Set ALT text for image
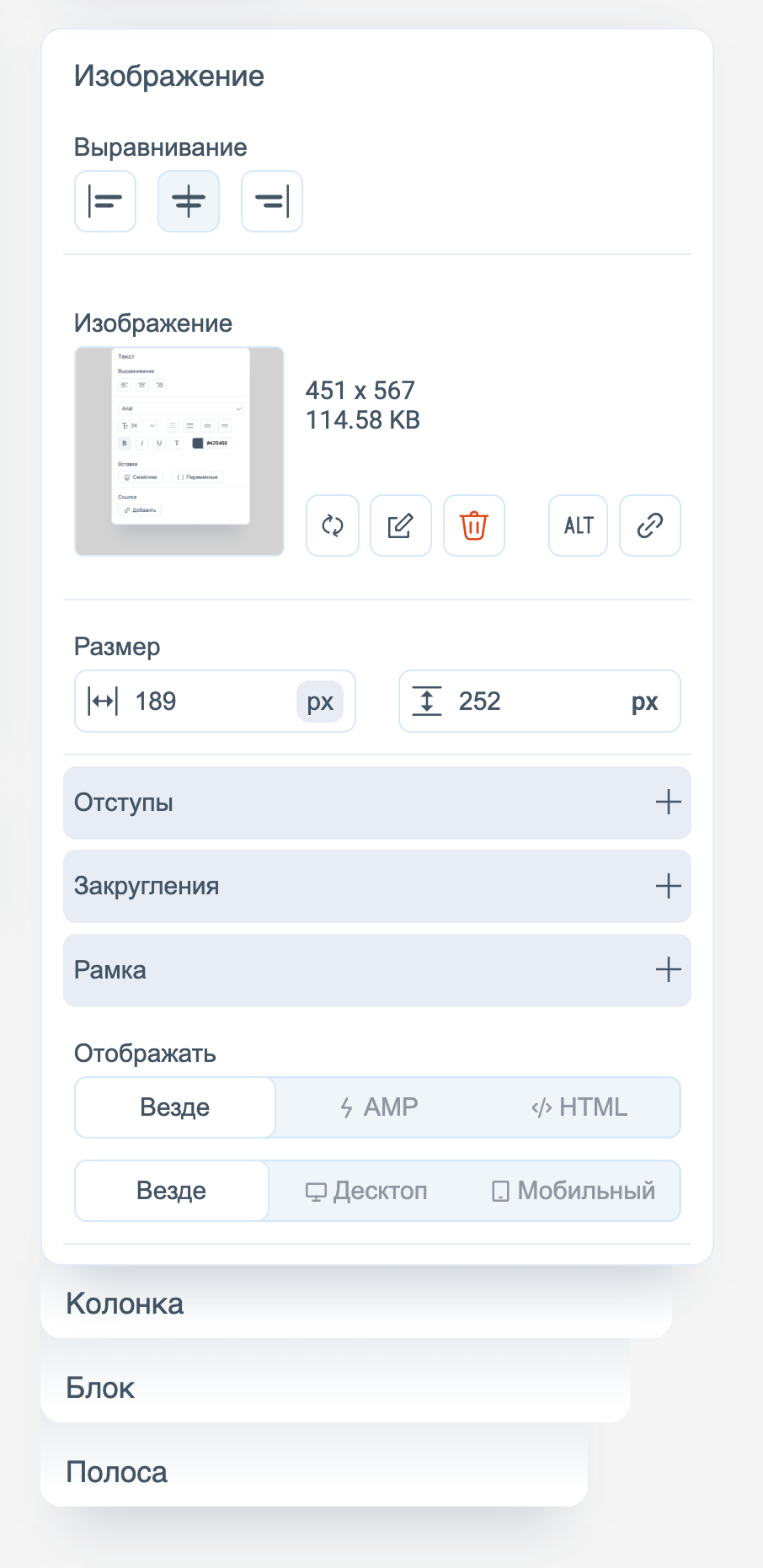Viewport: 763px width, 1568px height. point(579,525)
